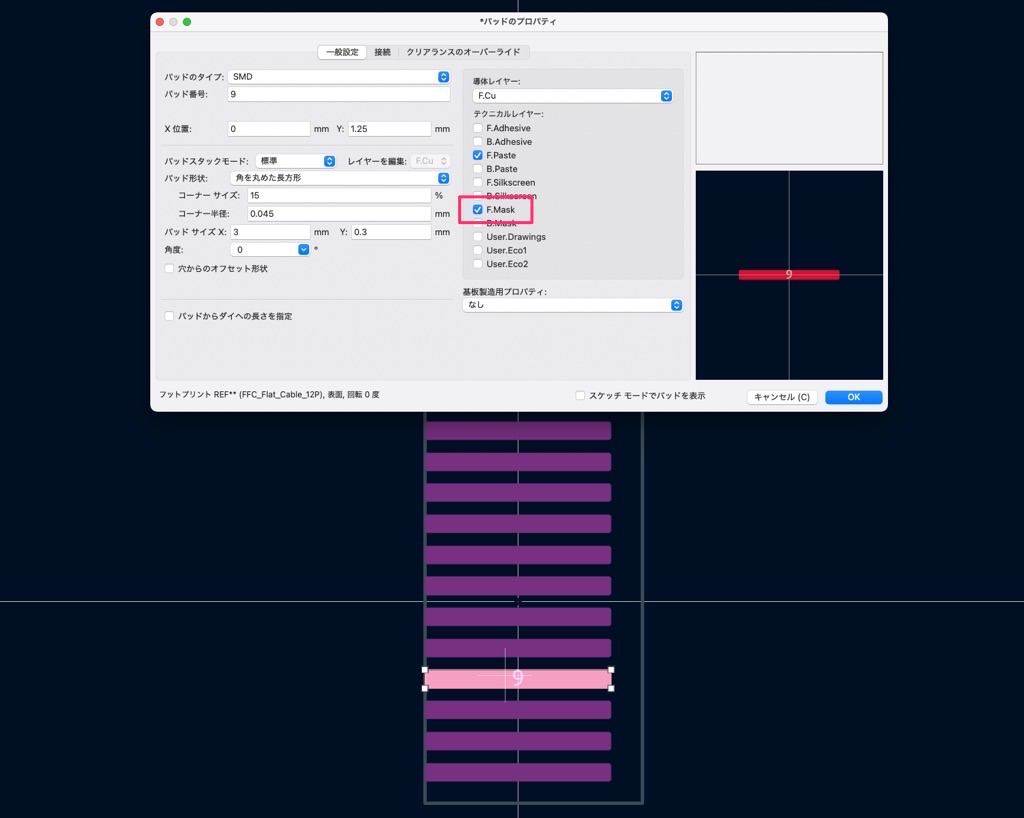Check the User.Drawings layer option
This screenshot has height=818, width=1024.
pyautogui.click(x=478, y=237)
